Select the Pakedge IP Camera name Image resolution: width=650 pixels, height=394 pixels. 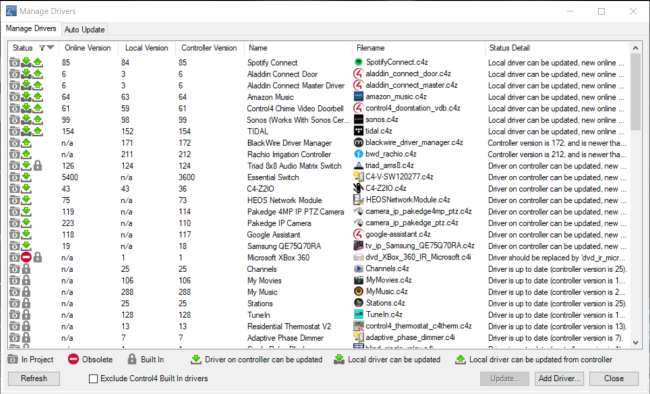279,223
